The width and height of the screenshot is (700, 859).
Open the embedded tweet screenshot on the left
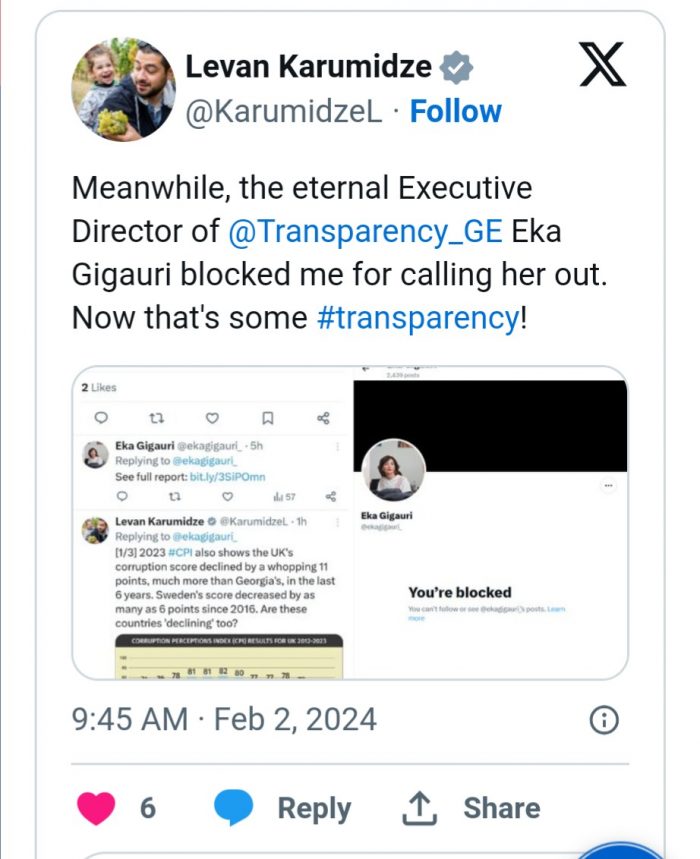[213, 523]
